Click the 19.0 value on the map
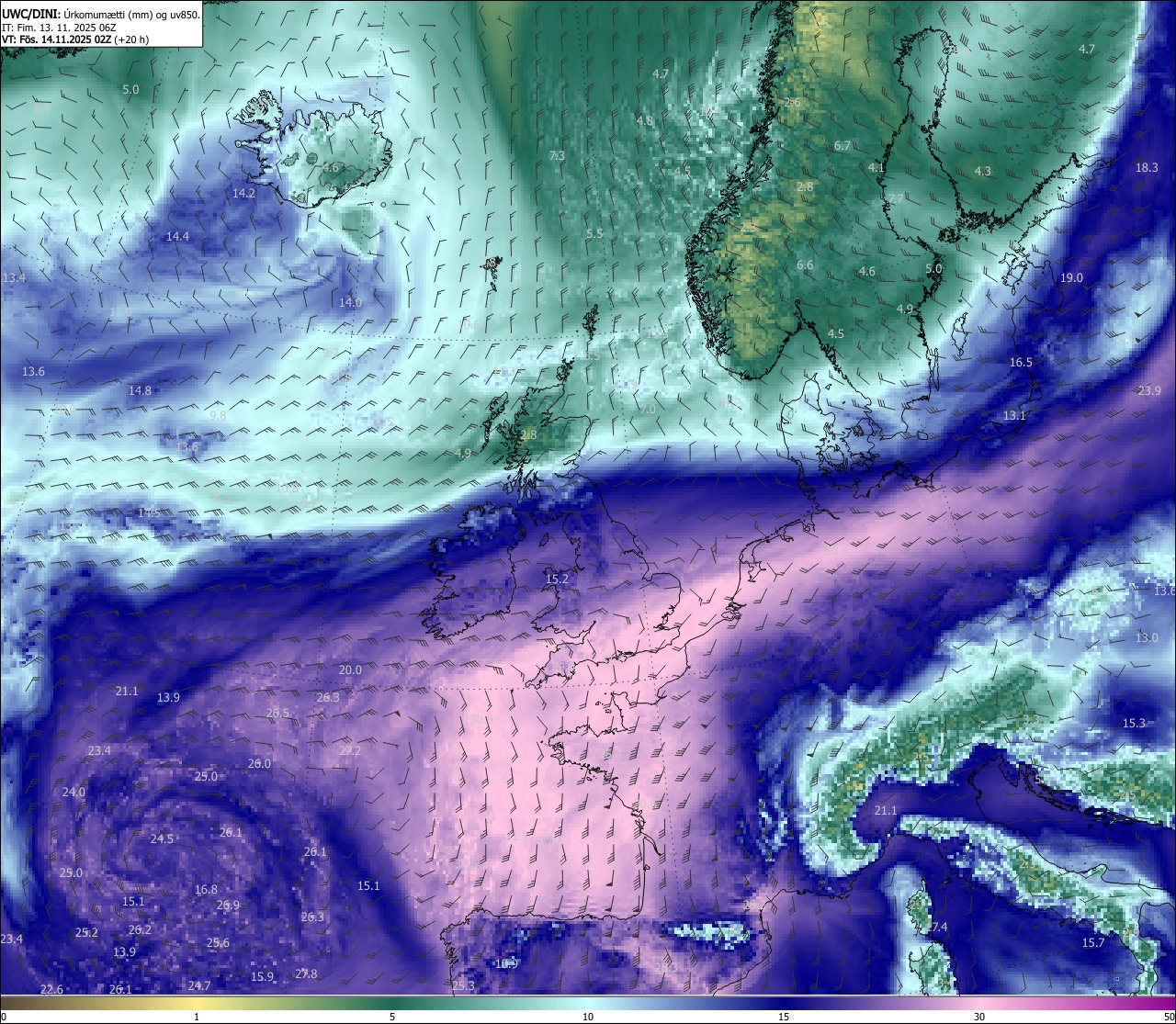Screen dimensions: 1176x1024 [1071, 278]
